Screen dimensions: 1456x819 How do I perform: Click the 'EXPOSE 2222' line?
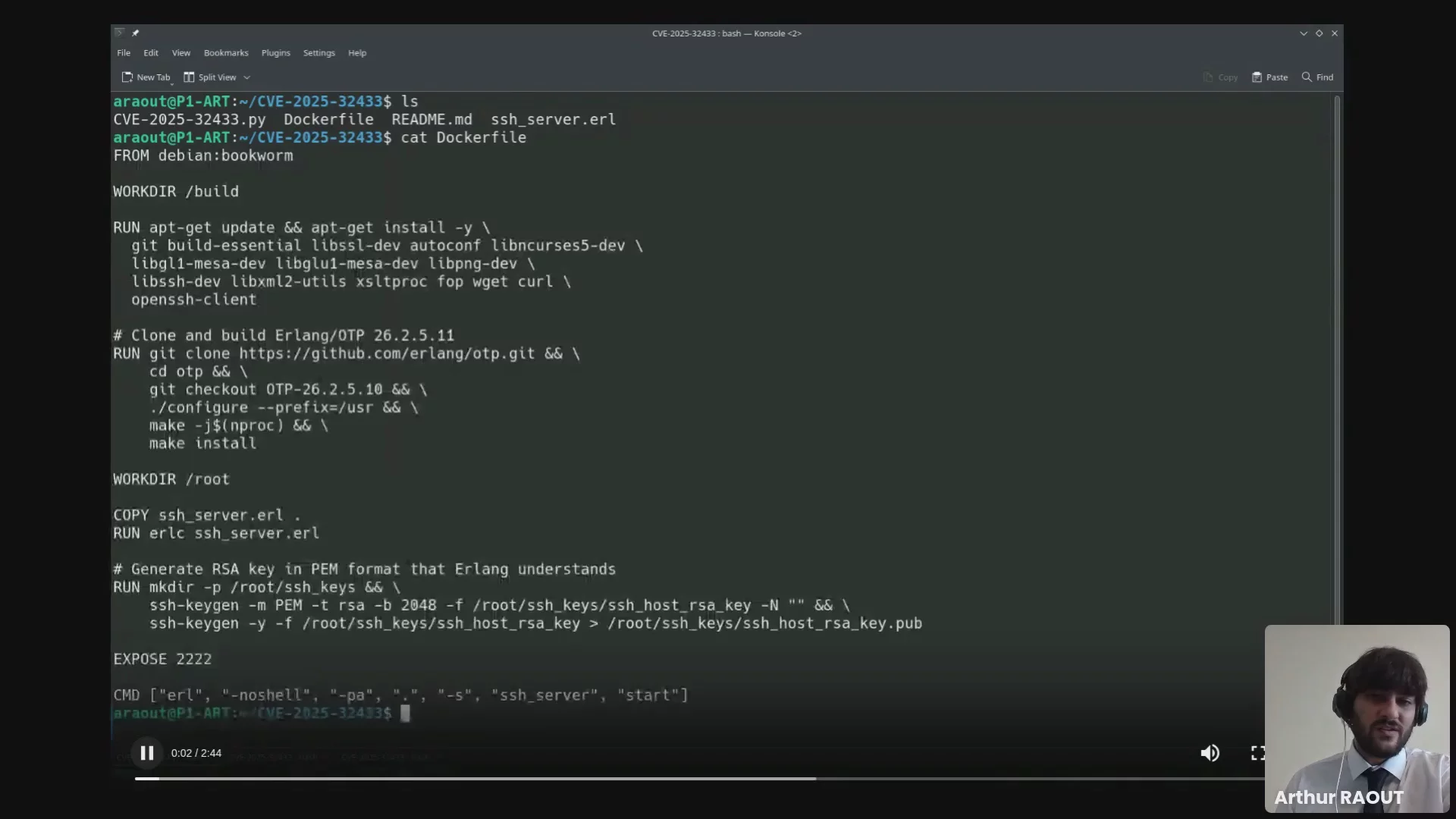pos(162,659)
